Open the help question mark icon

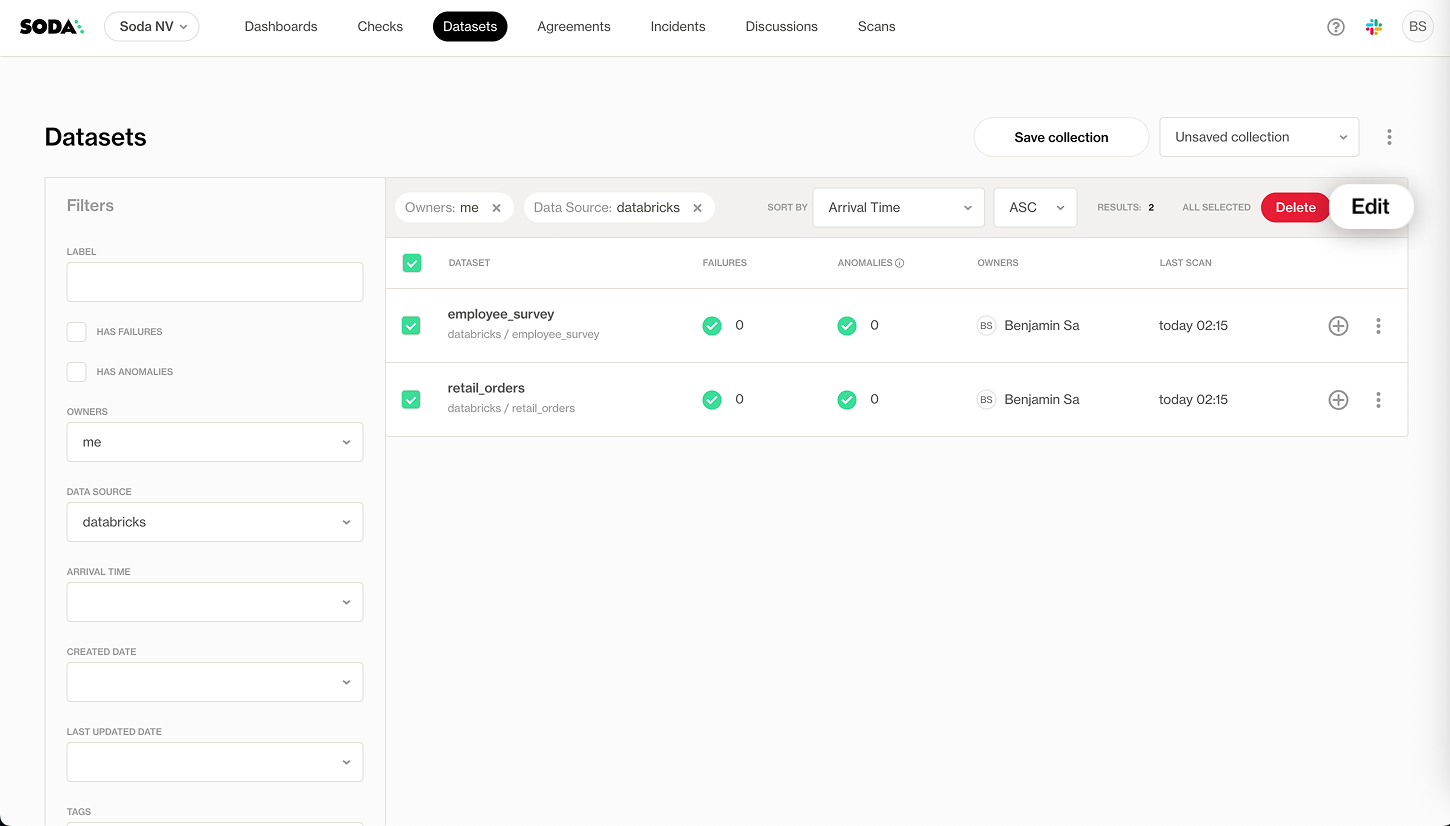[x=1336, y=27]
